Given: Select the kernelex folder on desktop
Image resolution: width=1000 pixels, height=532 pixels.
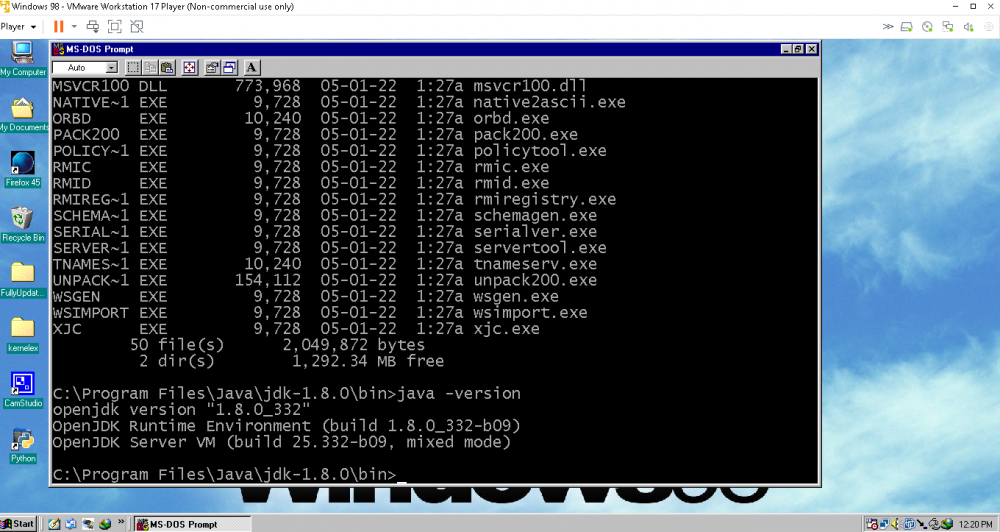Looking at the screenshot, I should 23,335.
